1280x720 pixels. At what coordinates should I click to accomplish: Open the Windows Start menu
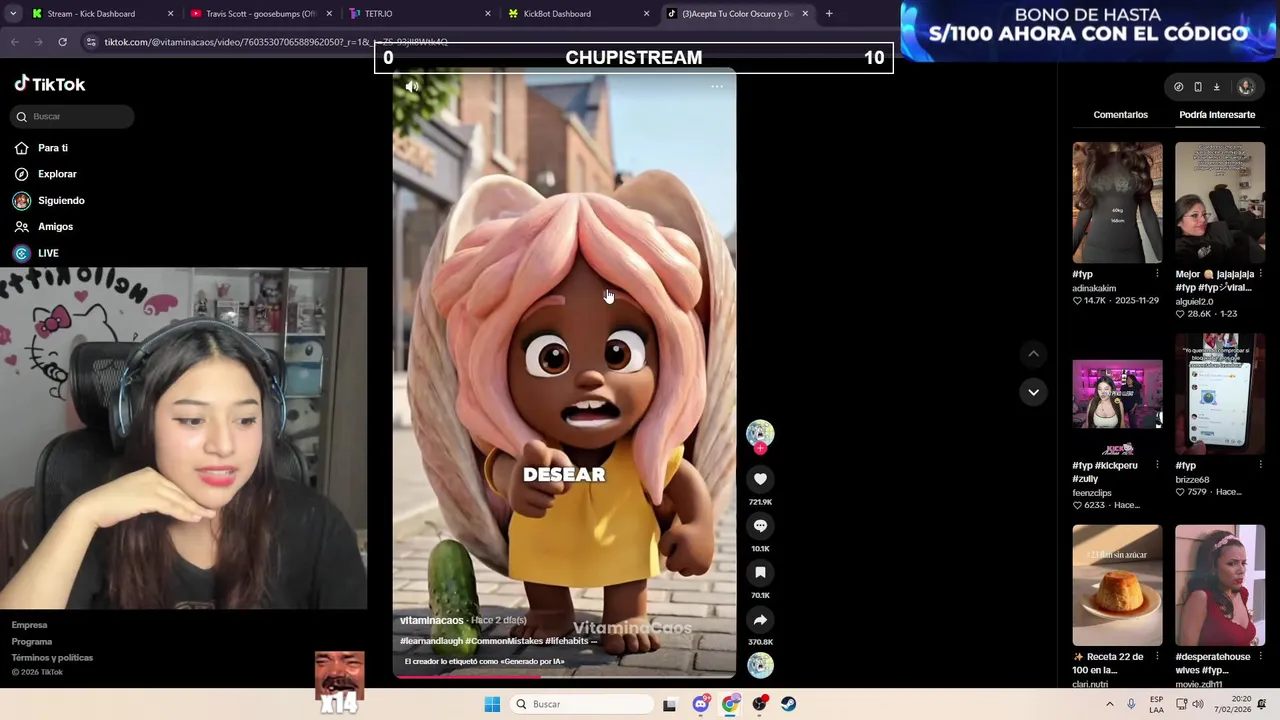pyautogui.click(x=492, y=704)
